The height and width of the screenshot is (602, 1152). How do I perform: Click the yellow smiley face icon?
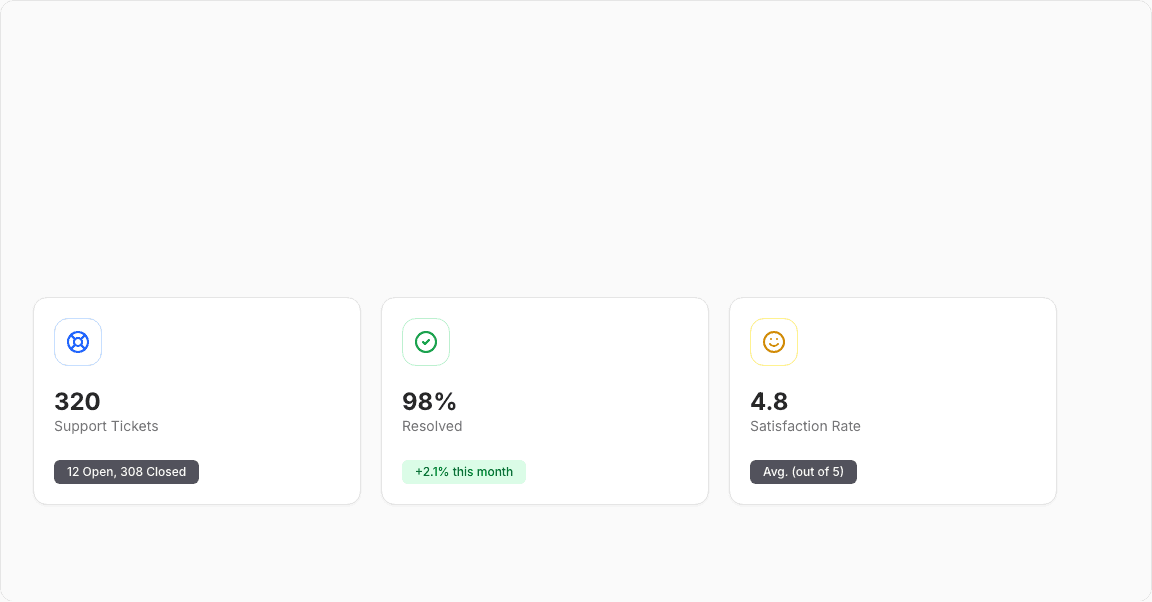click(x=774, y=342)
